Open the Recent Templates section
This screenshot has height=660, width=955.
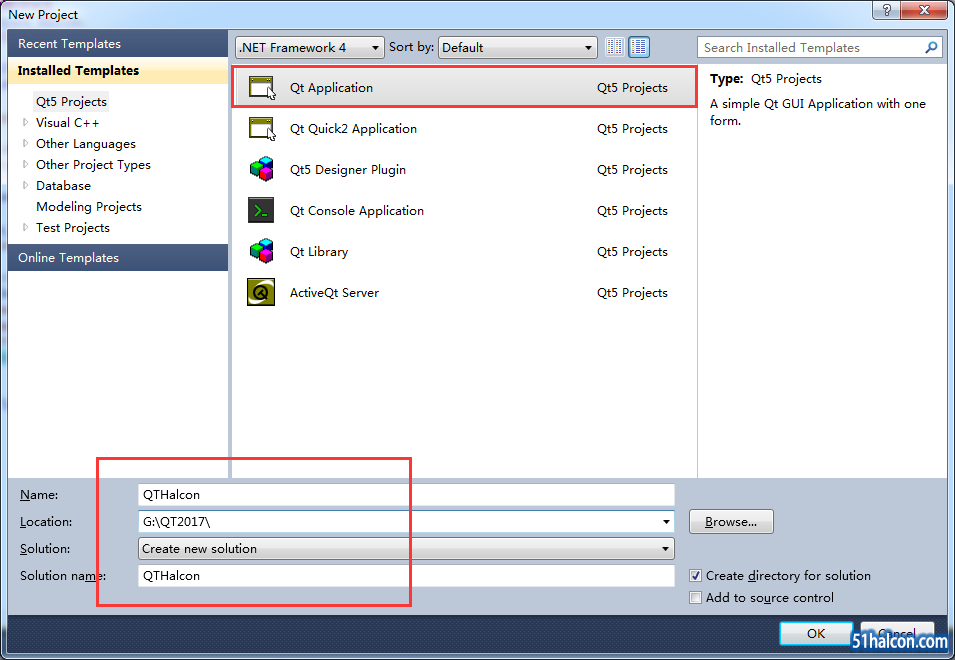point(69,44)
